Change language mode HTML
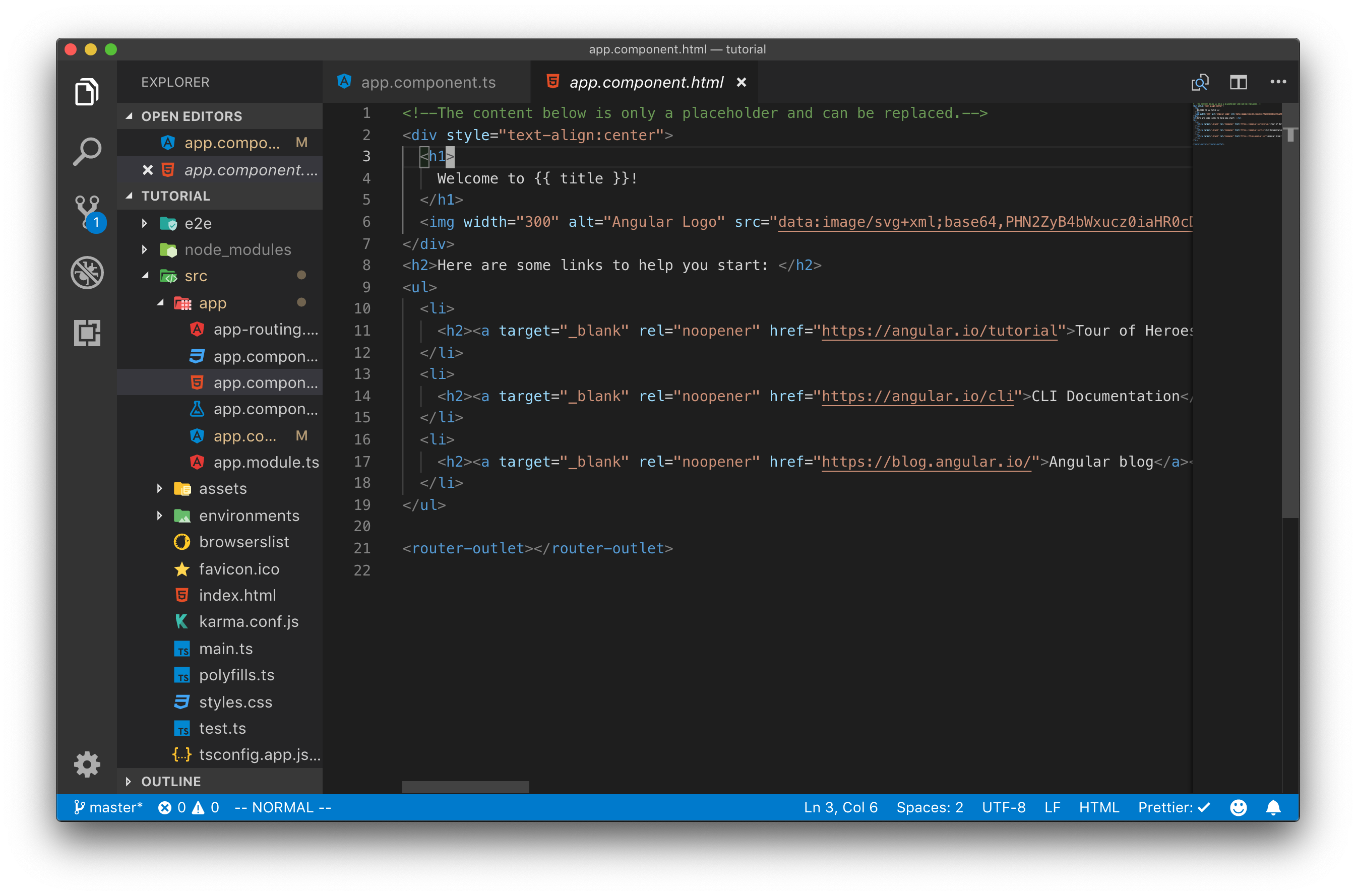Screen dimensions: 1356x896 pyautogui.click(x=1098, y=807)
